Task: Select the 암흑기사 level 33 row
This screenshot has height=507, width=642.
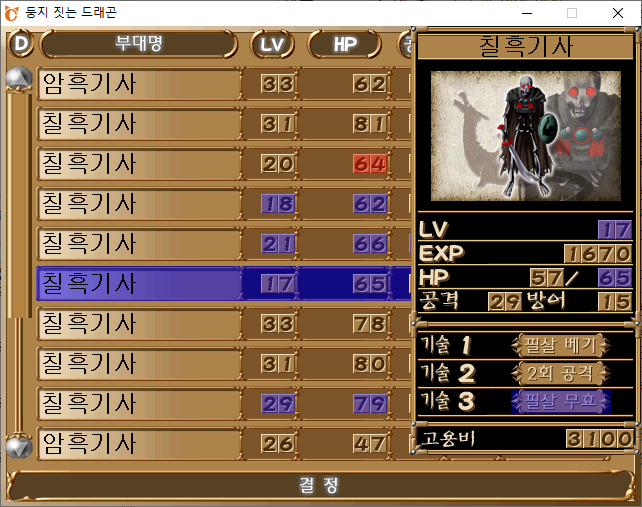Action: click(224, 84)
